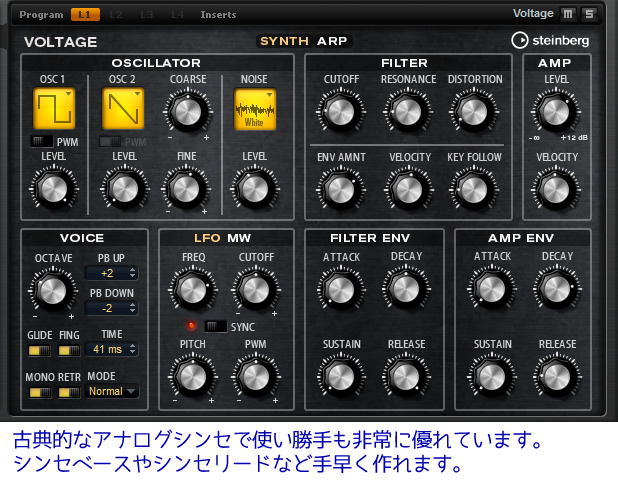Toggle the GLIDE switch
The image size is (618, 495).
(x=39, y=350)
